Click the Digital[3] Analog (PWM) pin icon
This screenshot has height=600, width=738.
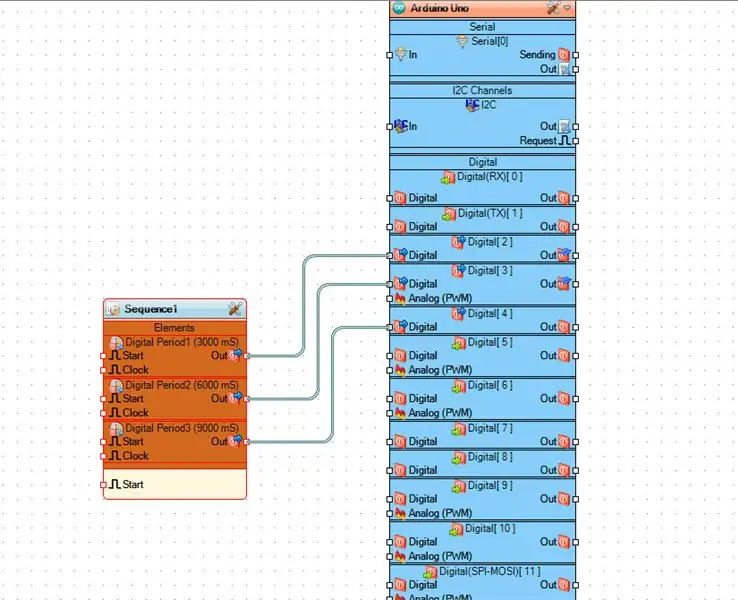click(x=400, y=298)
